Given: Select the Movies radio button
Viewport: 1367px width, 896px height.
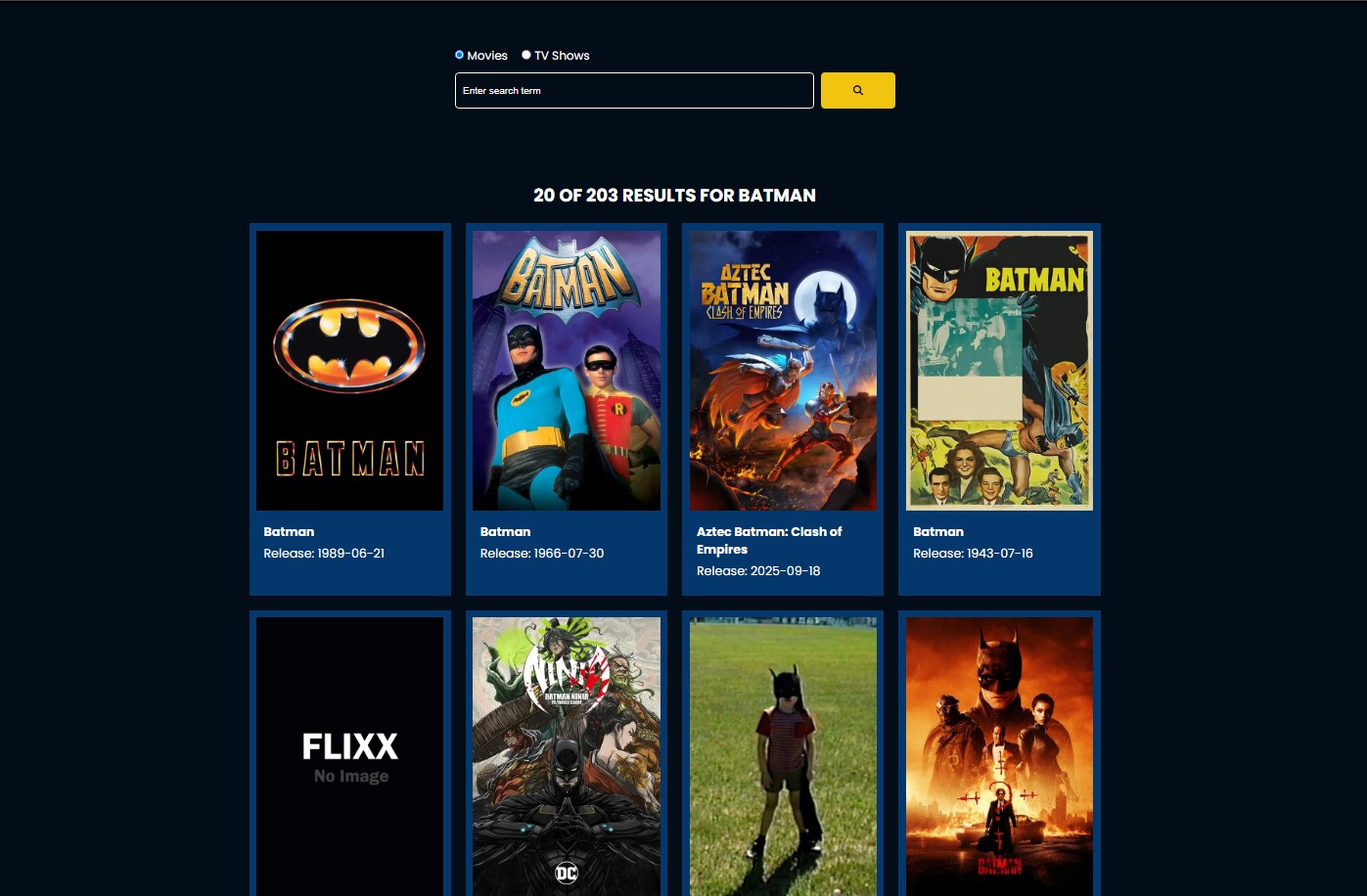Looking at the screenshot, I should click(459, 55).
